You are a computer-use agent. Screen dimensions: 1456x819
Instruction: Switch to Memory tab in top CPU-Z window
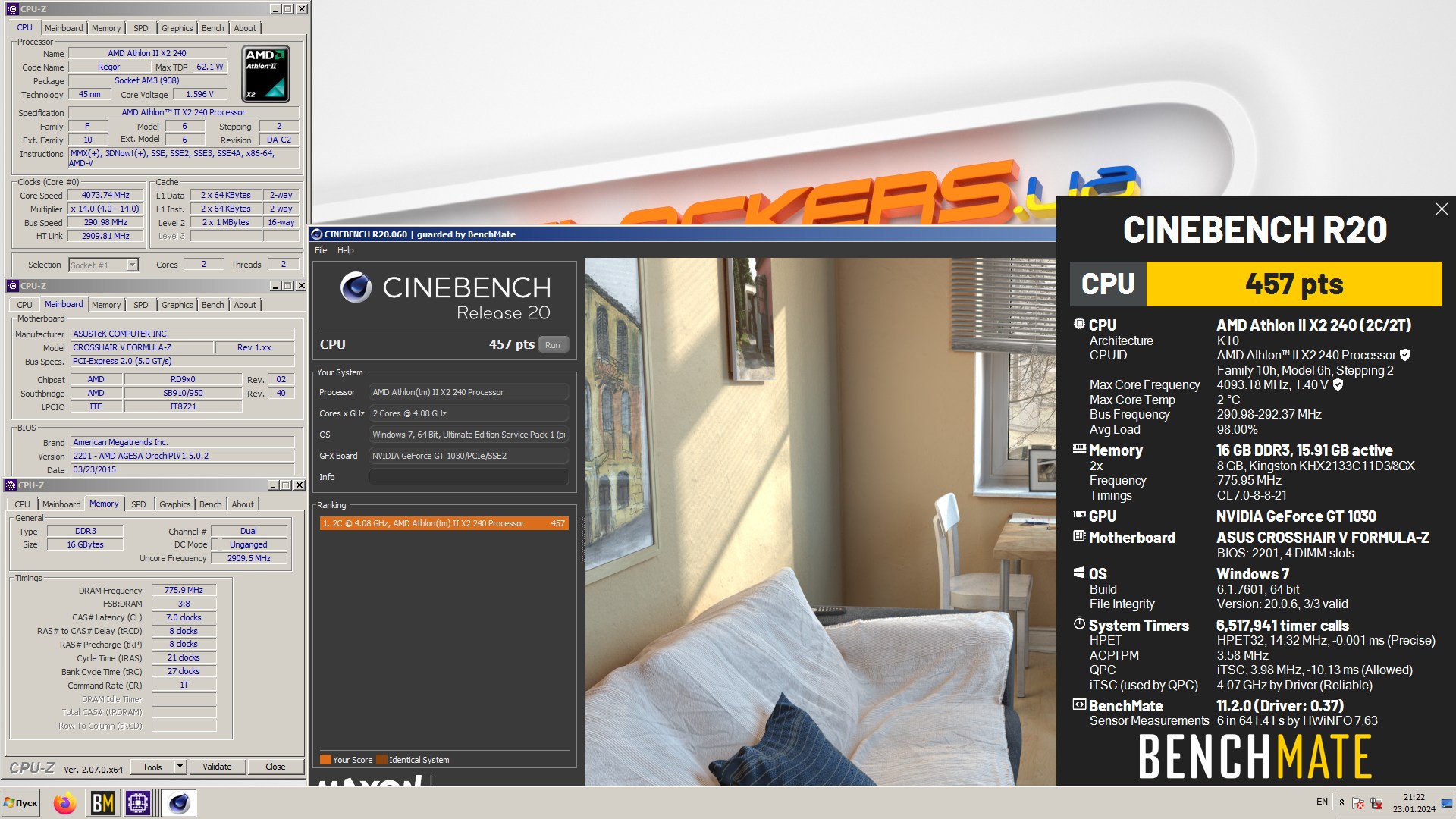(x=106, y=28)
